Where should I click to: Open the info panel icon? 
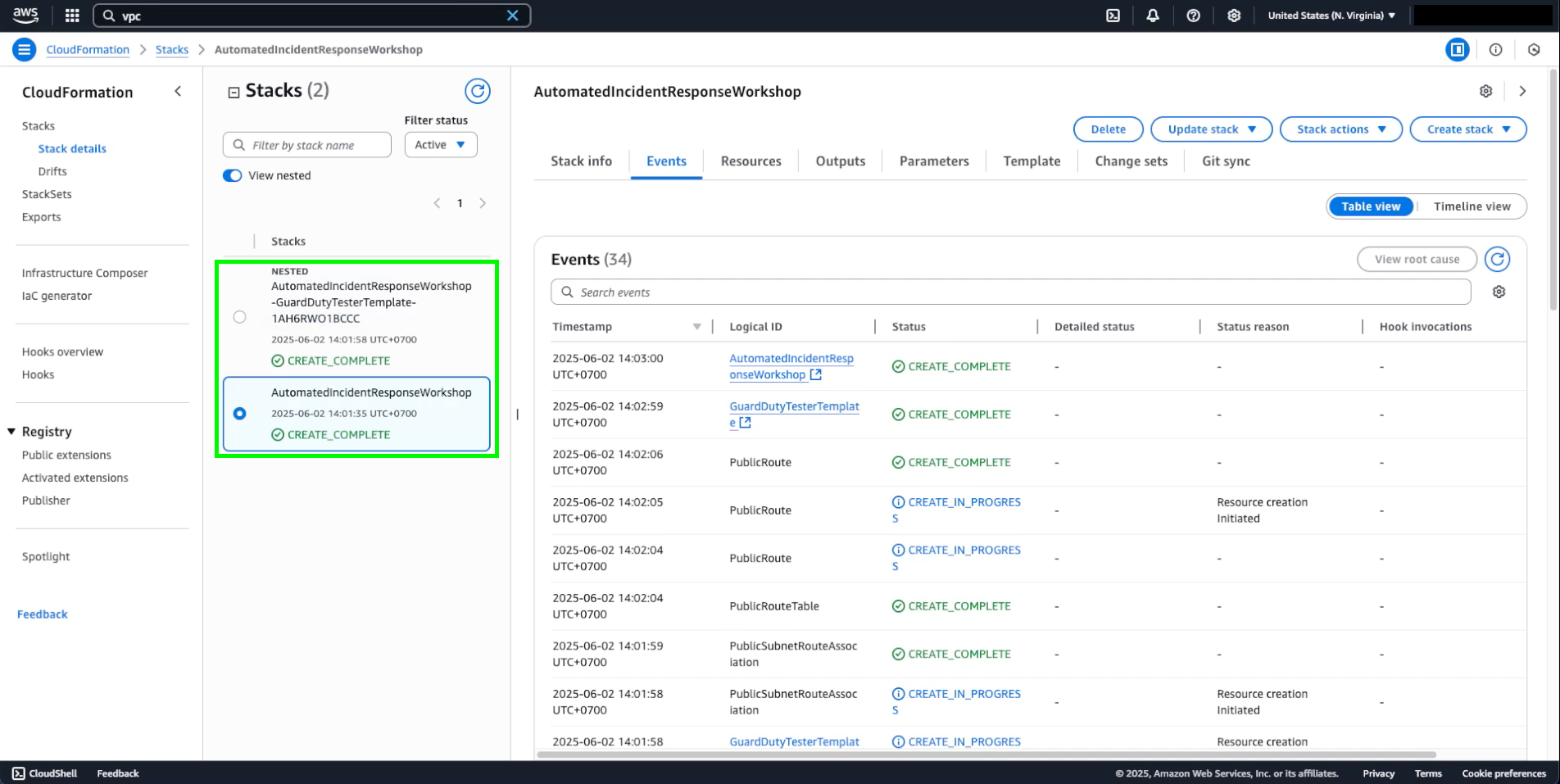point(1495,50)
